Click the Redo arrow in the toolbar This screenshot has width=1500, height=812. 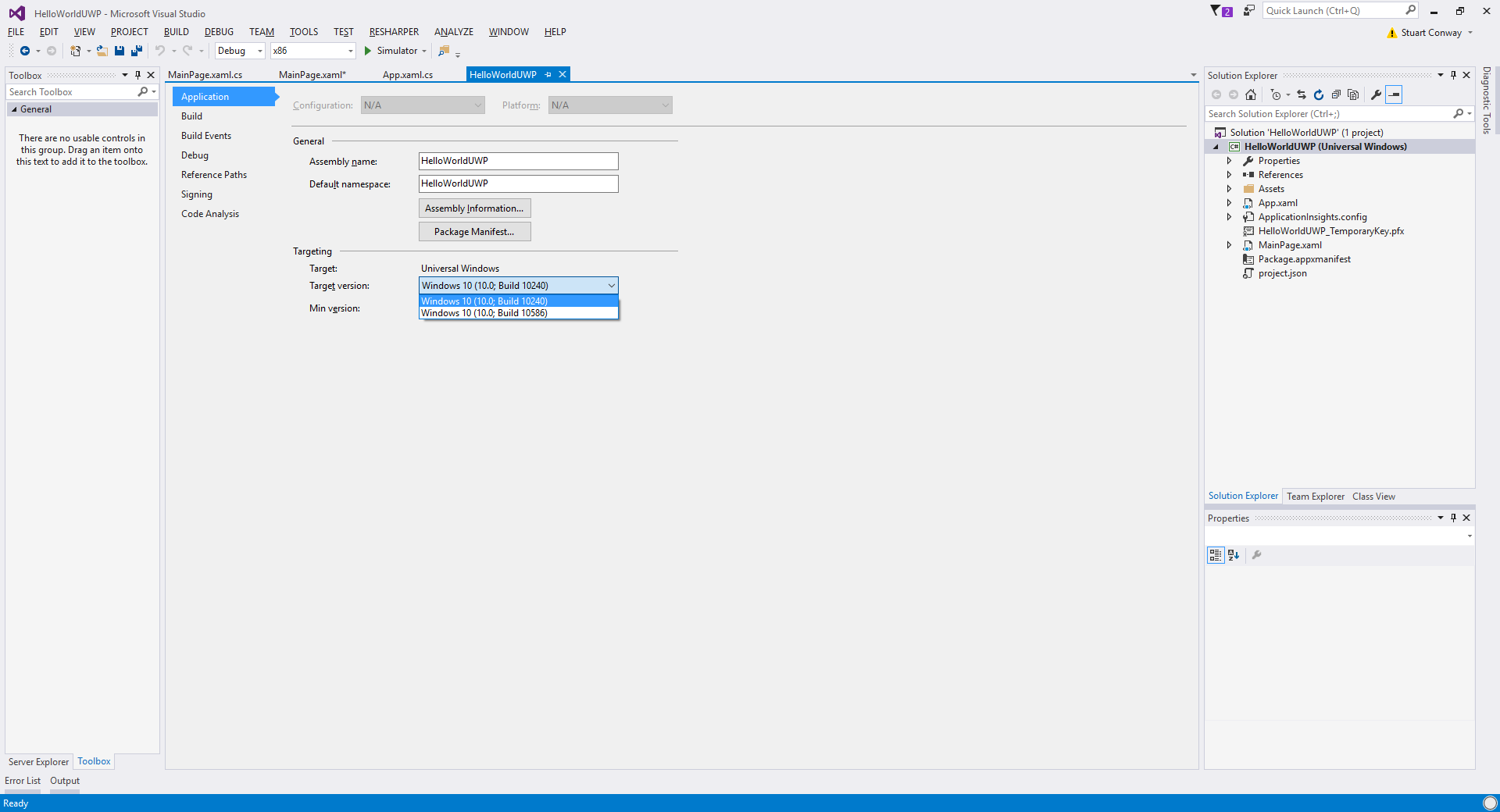coord(187,51)
